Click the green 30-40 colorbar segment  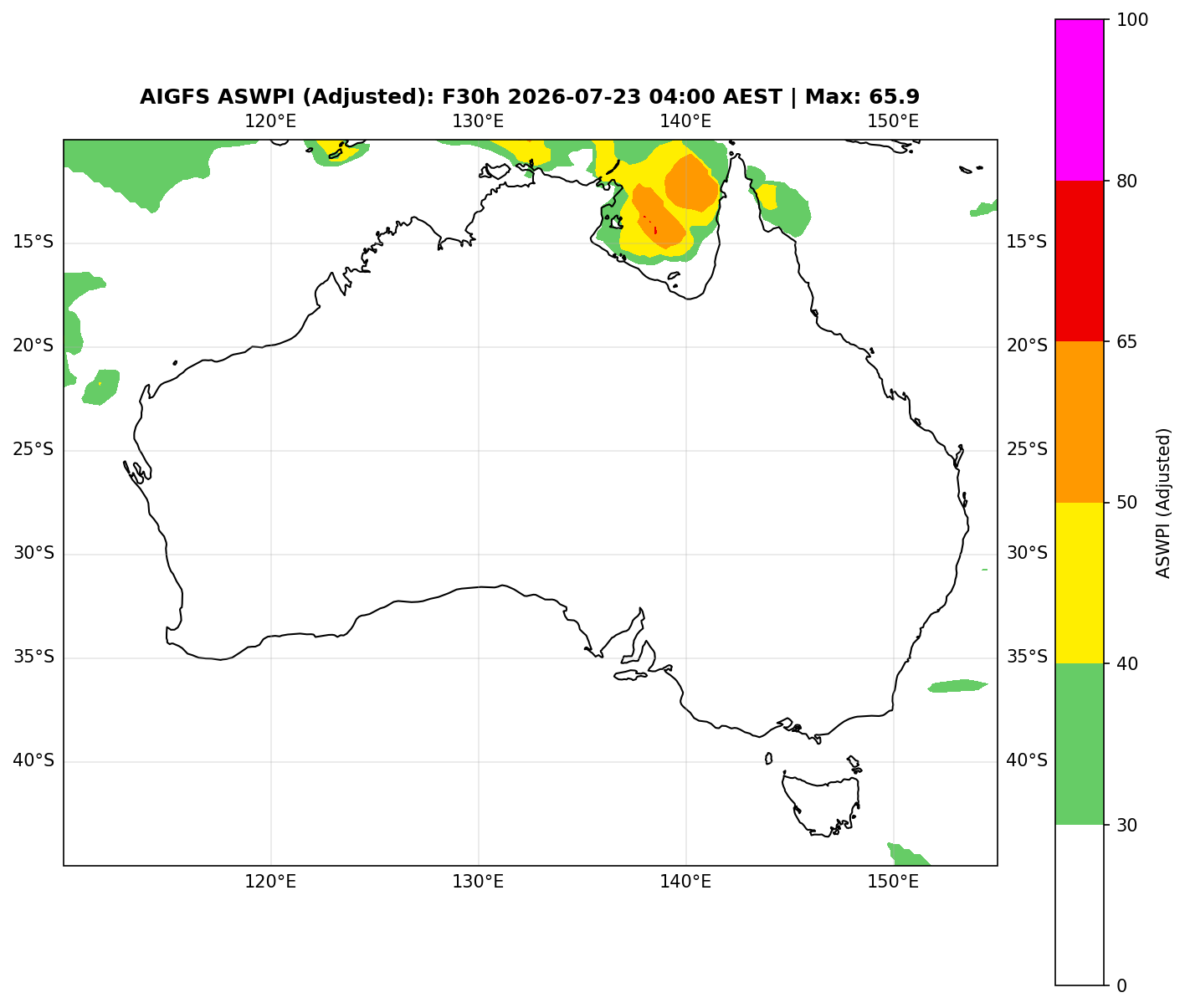coord(1080,744)
